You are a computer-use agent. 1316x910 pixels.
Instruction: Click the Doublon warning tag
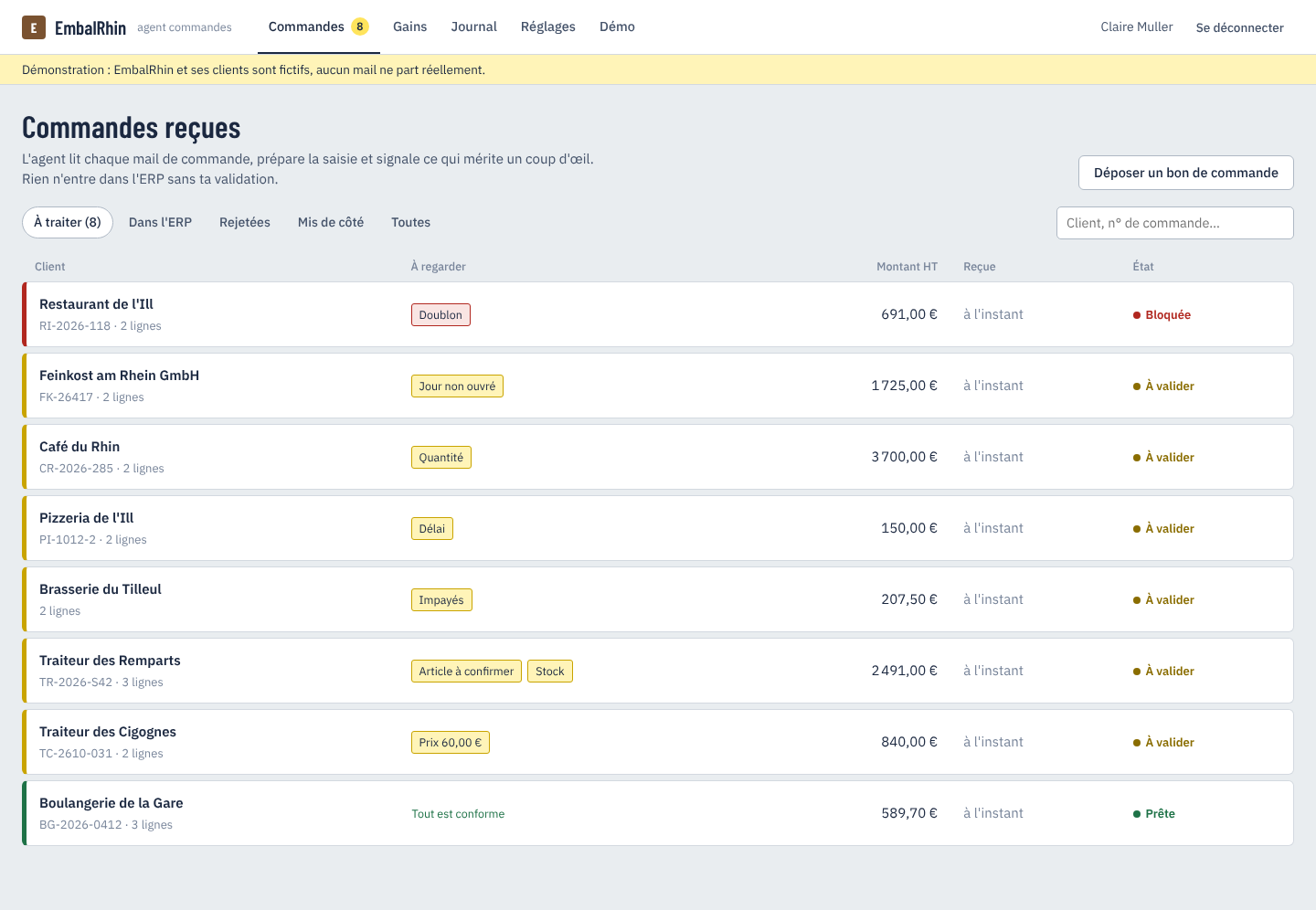pos(440,315)
